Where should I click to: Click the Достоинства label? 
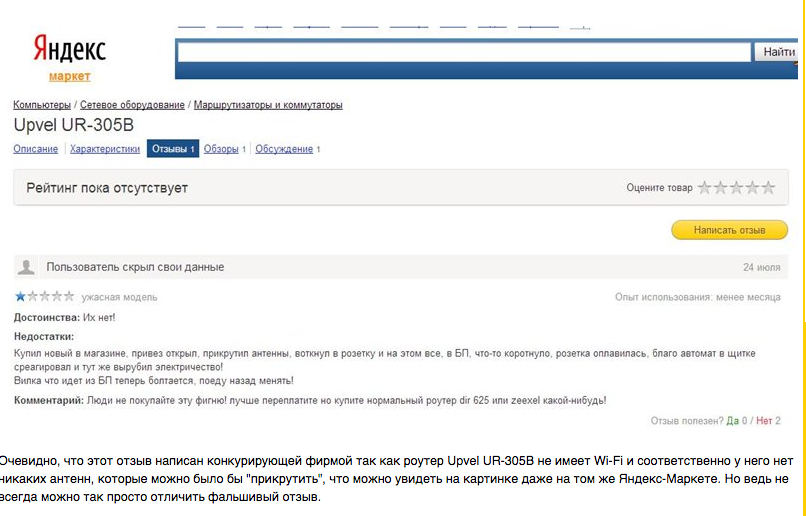click(x=47, y=318)
